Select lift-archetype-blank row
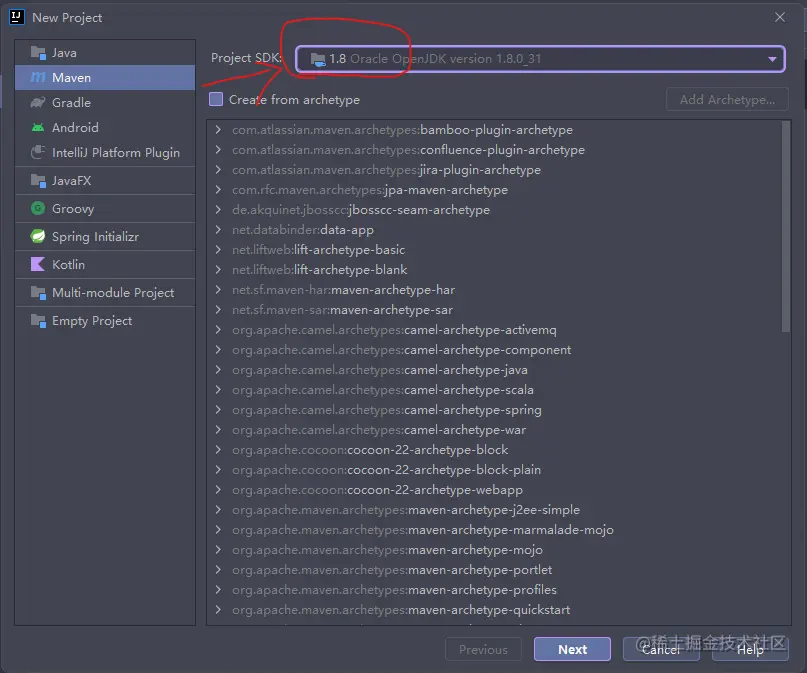807x673 pixels. coord(494,270)
